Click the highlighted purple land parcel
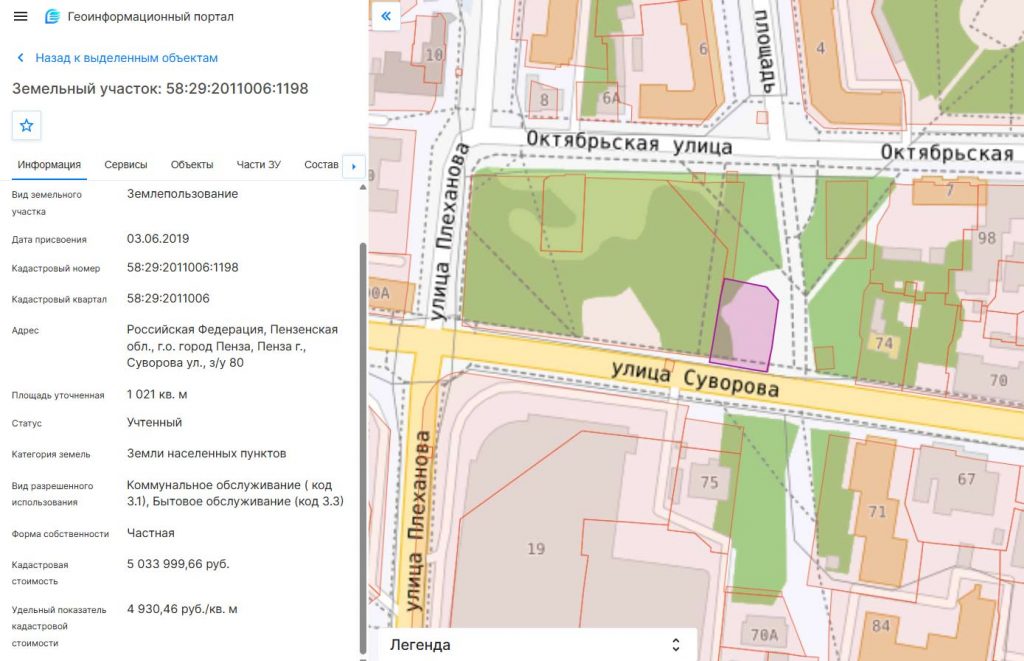The height and width of the screenshot is (661, 1024). pyautogui.click(x=746, y=325)
